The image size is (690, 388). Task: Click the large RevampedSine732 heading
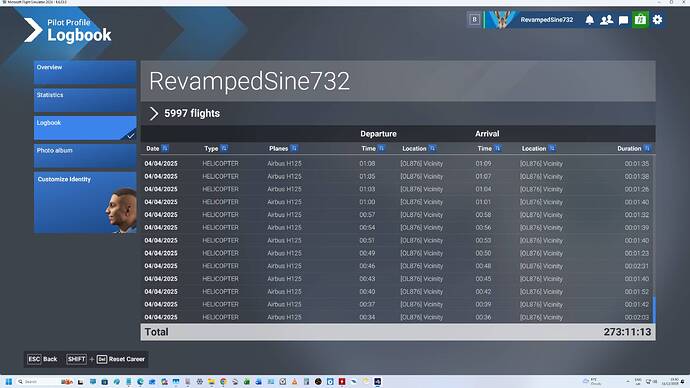(x=250, y=81)
